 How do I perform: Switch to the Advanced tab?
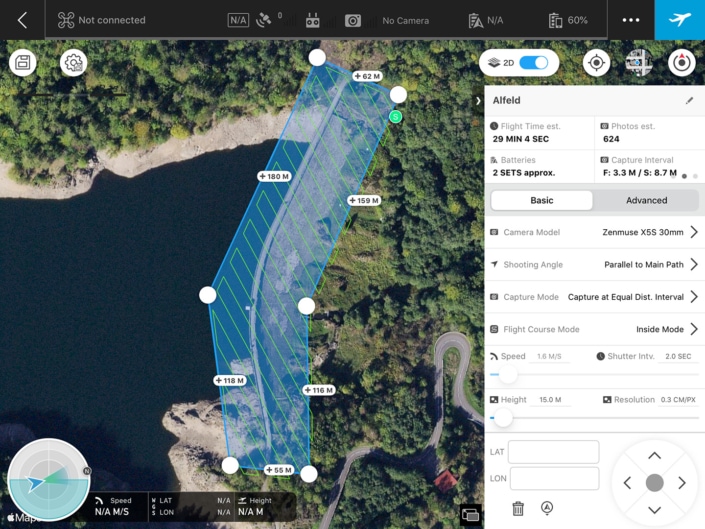[x=646, y=200]
